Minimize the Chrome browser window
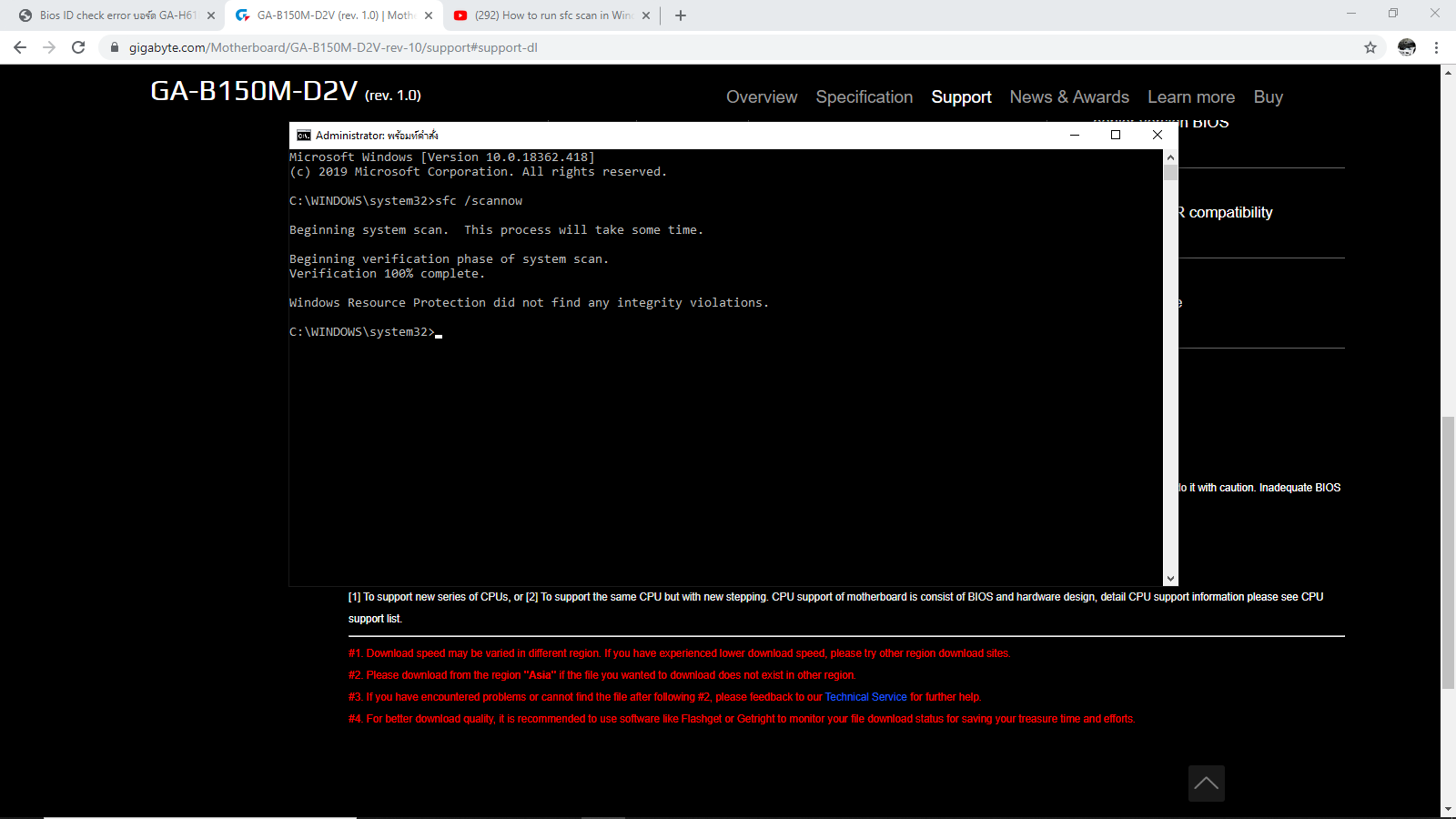Viewport: 1456px width, 819px height. pos(1351,13)
